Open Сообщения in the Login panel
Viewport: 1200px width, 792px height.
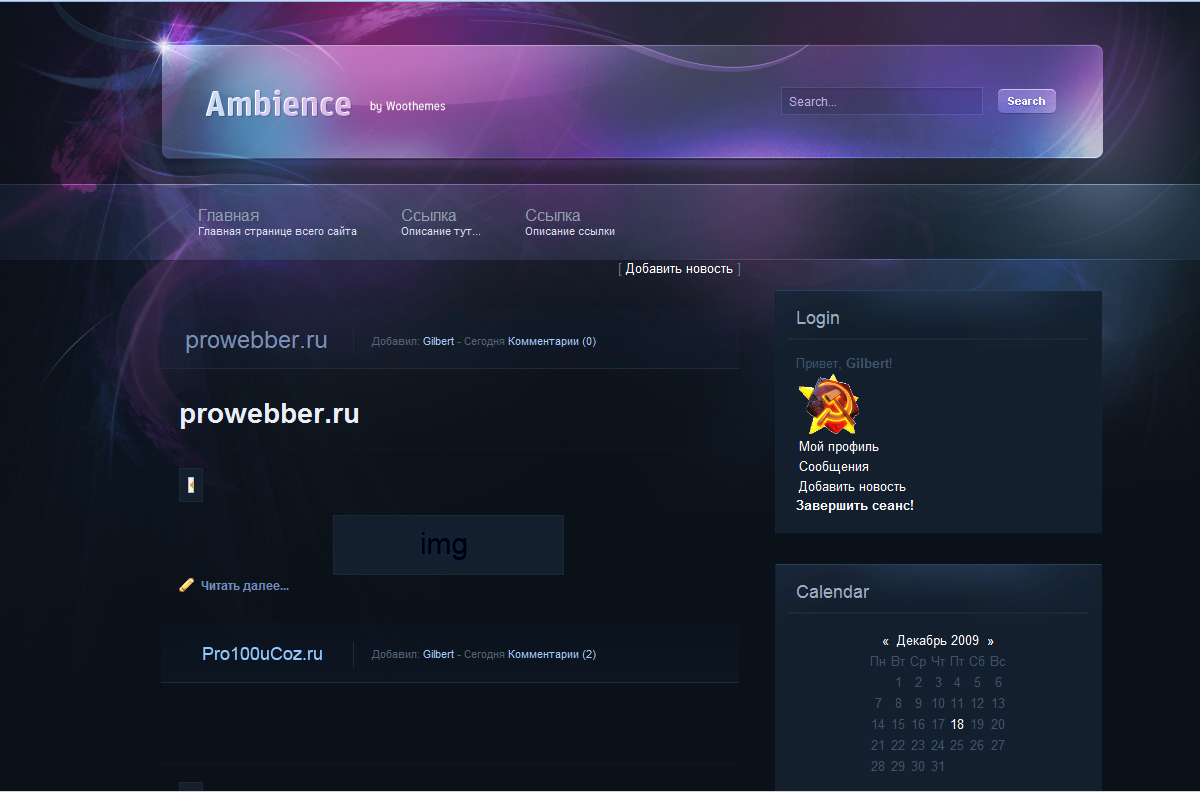[834, 467]
